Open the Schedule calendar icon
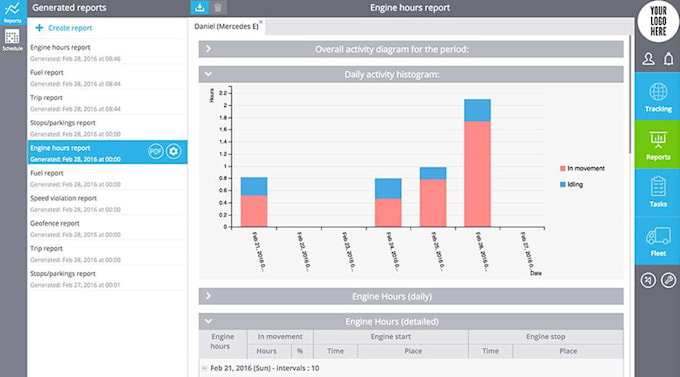This screenshot has height=377, width=680. [13, 40]
